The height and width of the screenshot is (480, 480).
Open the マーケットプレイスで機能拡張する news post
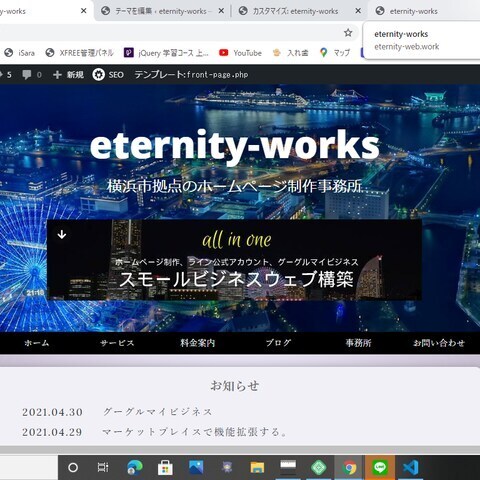pyautogui.click(x=195, y=432)
